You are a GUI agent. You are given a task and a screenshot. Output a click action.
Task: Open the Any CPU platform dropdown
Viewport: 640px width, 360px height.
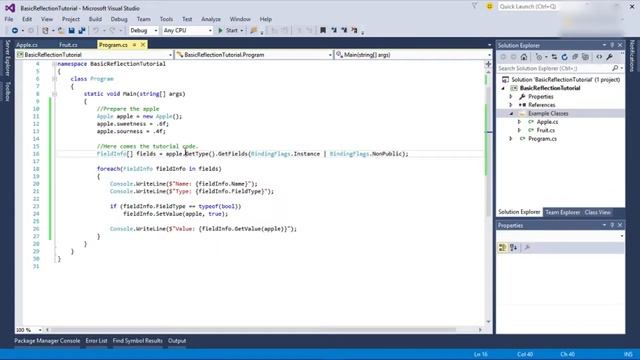[x=210, y=31]
